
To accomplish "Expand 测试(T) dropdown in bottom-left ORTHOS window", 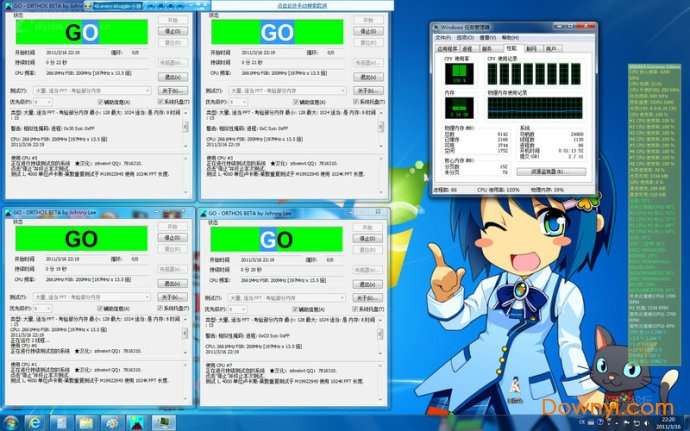I will 92,298.
